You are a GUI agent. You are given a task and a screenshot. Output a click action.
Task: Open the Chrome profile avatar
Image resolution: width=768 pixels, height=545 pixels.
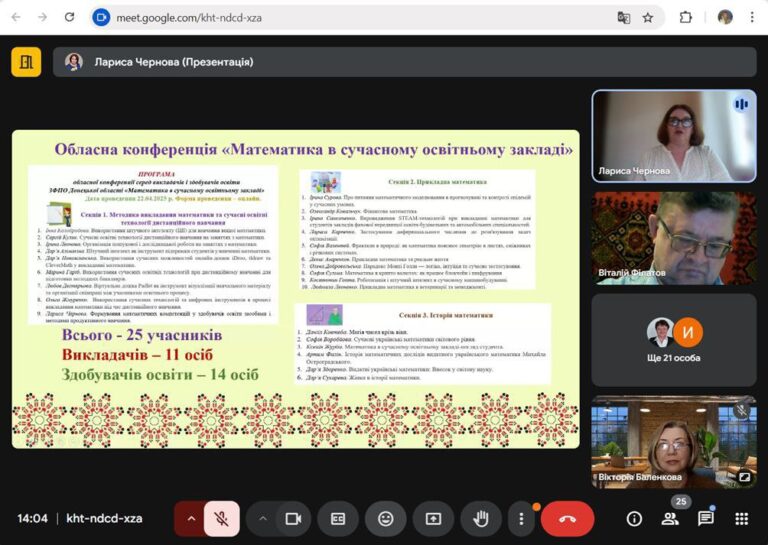click(x=725, y=17)
